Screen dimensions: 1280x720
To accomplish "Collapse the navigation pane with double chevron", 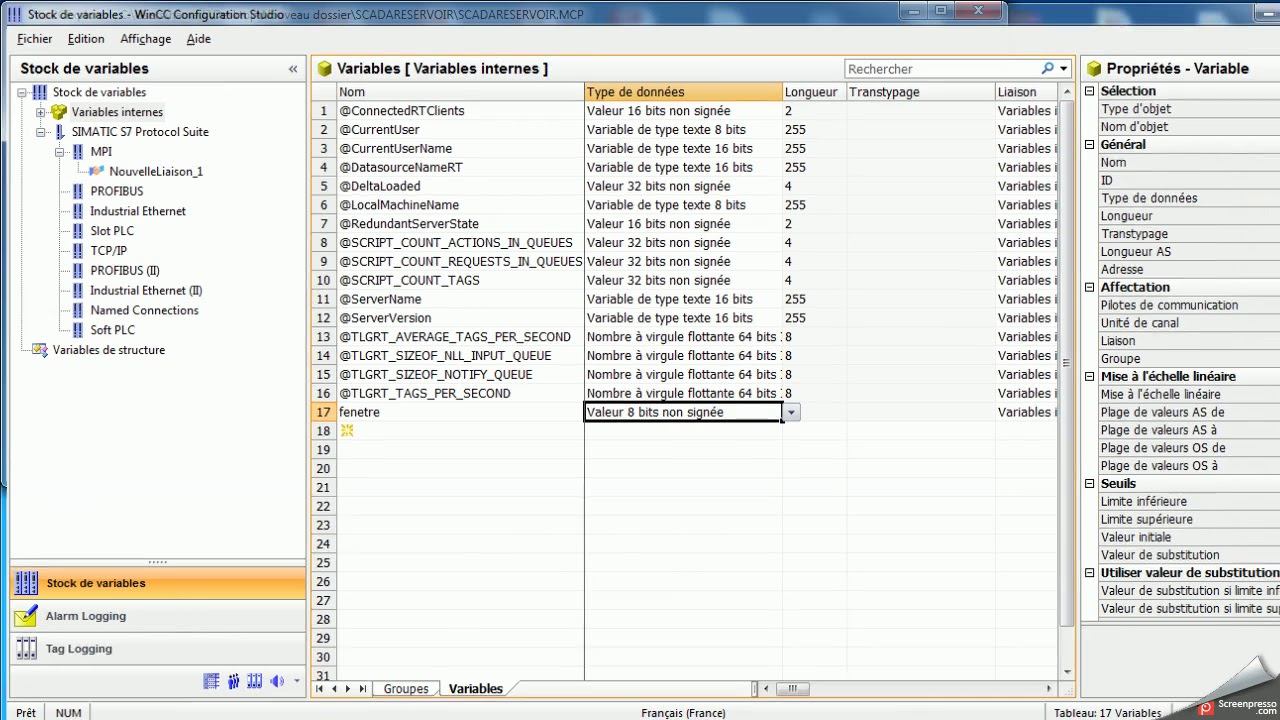I will 293,69.
